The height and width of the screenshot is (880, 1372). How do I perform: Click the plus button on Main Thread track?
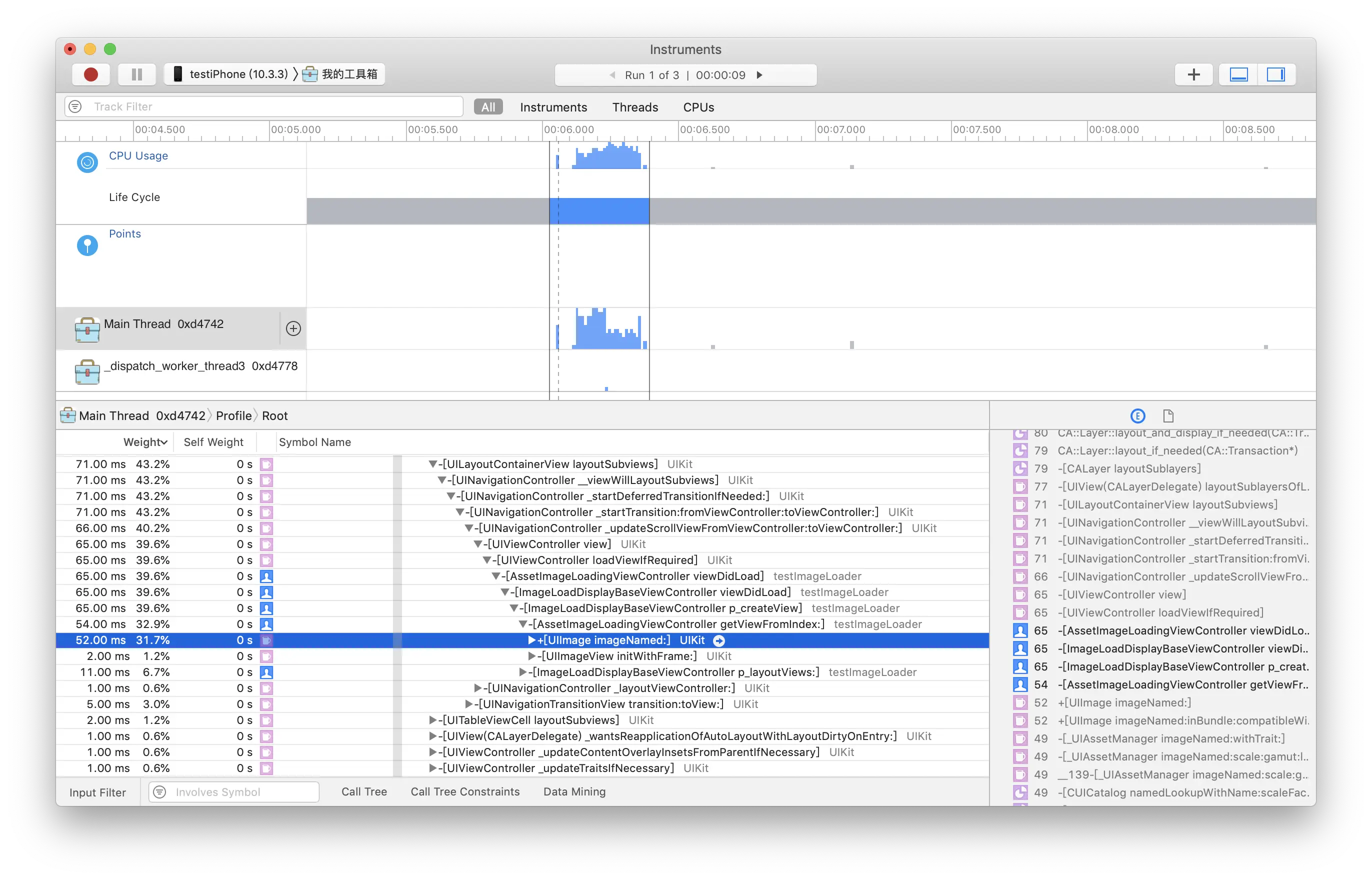[293, 328]
